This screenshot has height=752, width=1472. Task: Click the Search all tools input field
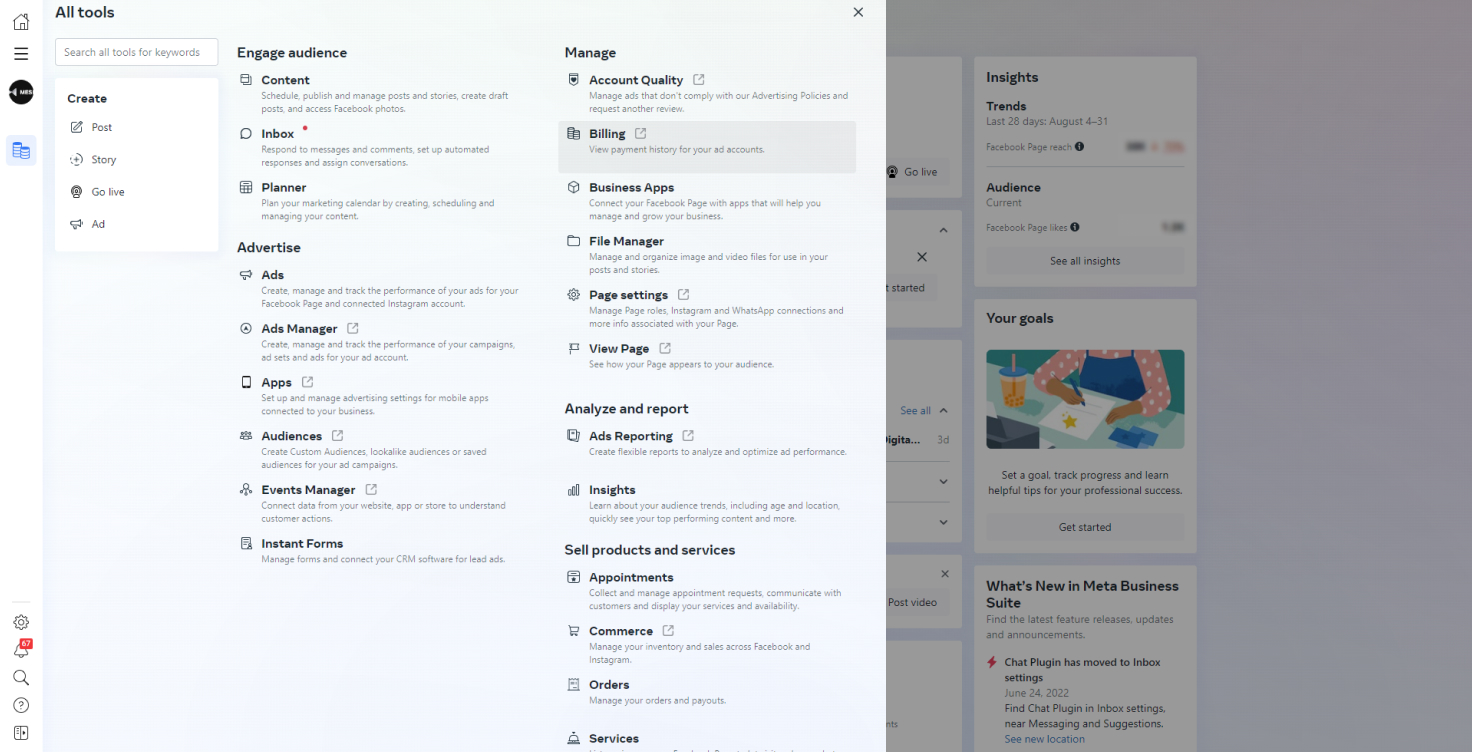[136, 52]
